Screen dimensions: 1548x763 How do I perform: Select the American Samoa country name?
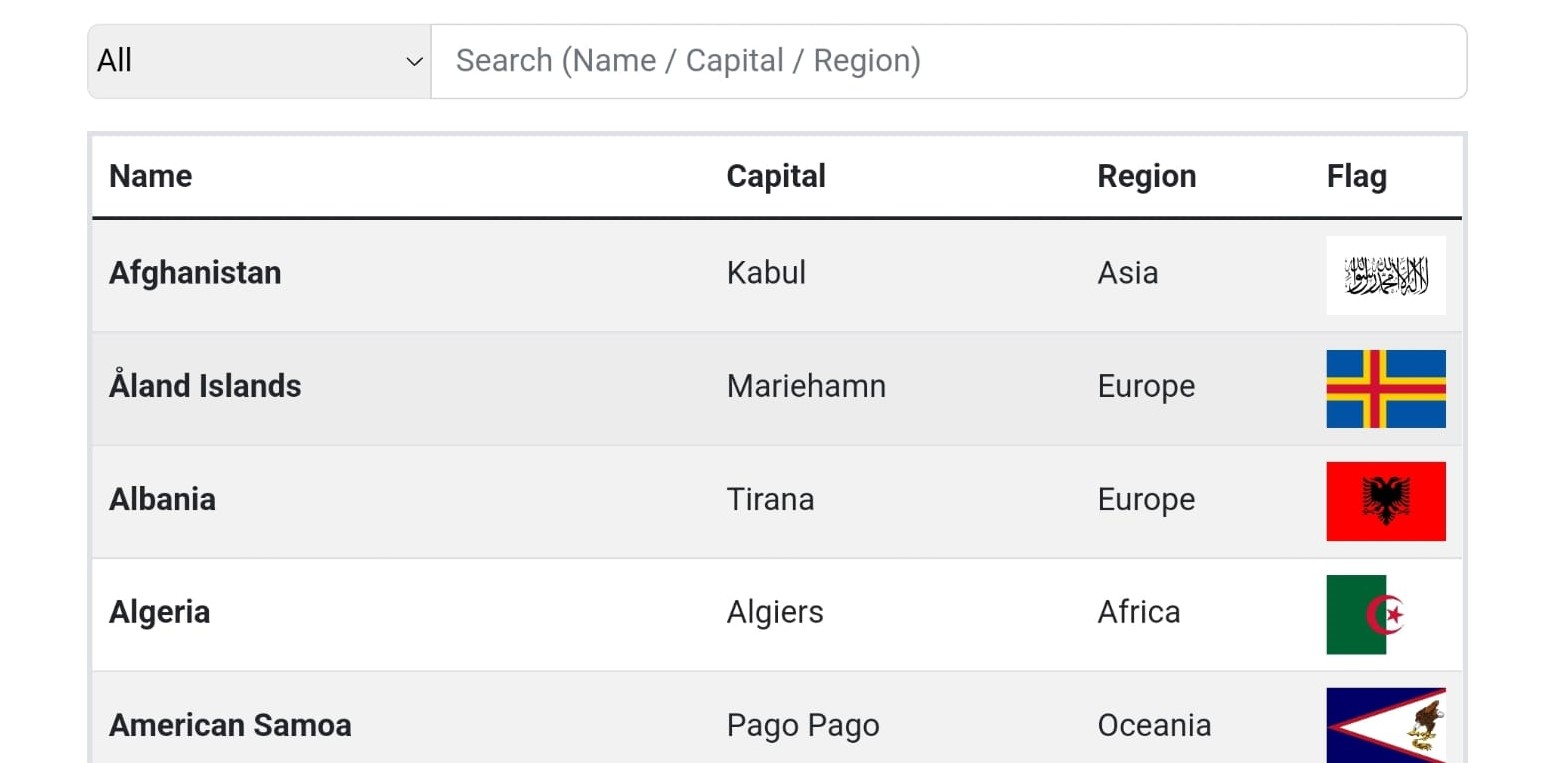coord(230,725)
